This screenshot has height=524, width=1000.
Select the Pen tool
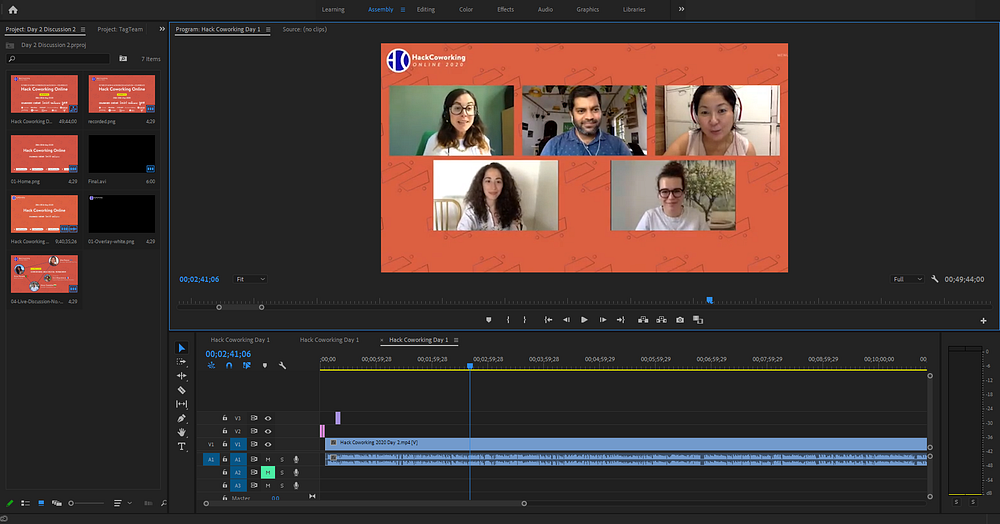(x=182, y=418)
